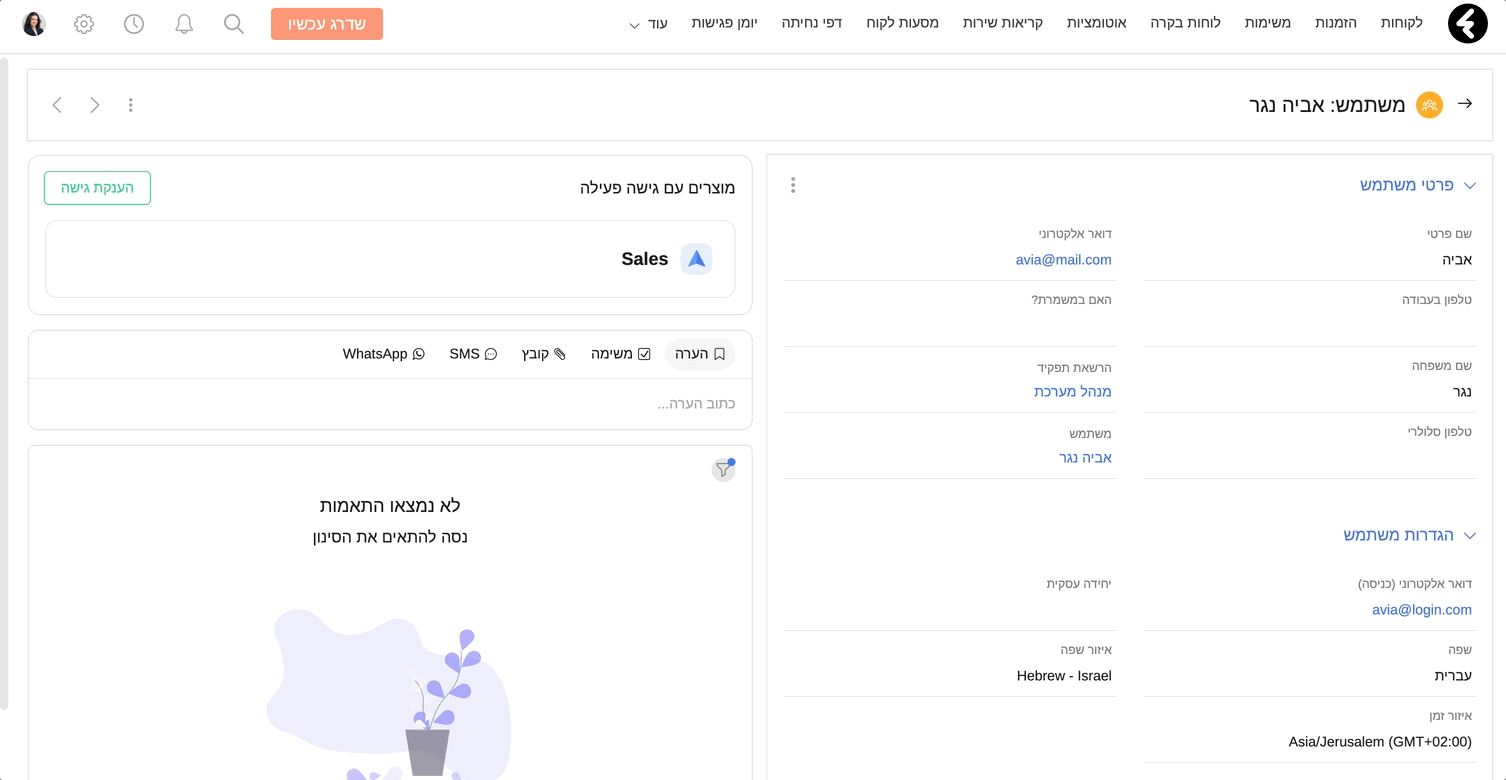
Task: Collapse the הגדרות משתמש section
Action: pyautogui.click(x=1470, y=536)
